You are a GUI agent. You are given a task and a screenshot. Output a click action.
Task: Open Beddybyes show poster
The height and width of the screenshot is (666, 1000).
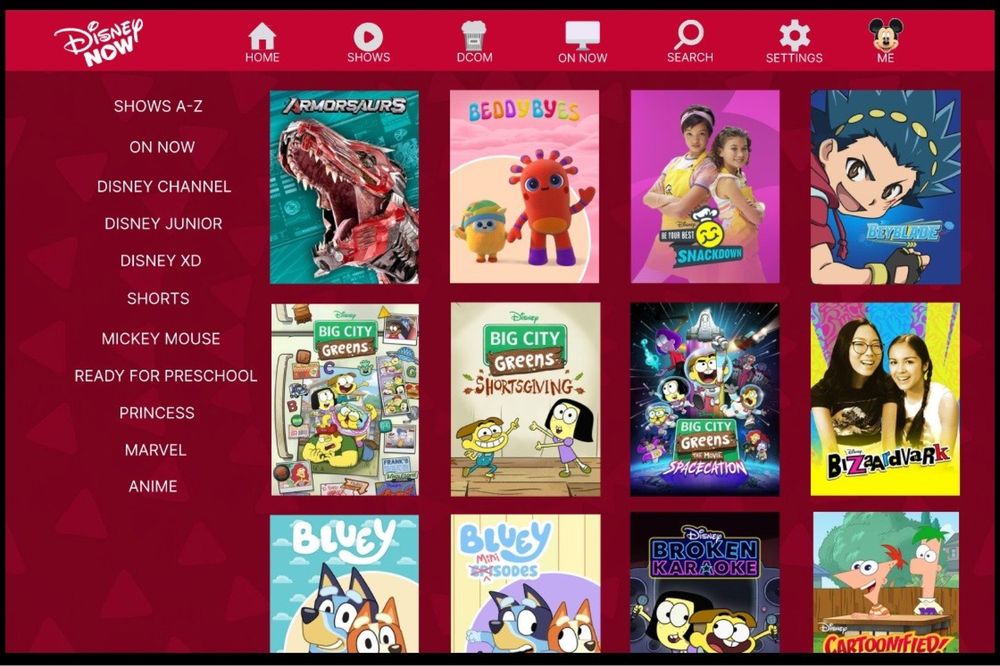[x=524, y=187]
